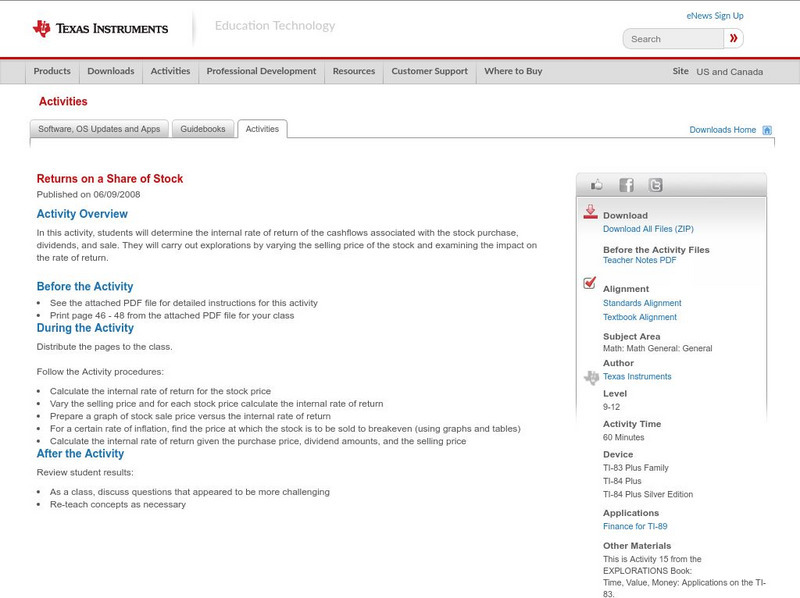This screenshot has height=598, width=800.
Task: Click Math: Math General: General text
Action: coord(658,348)
